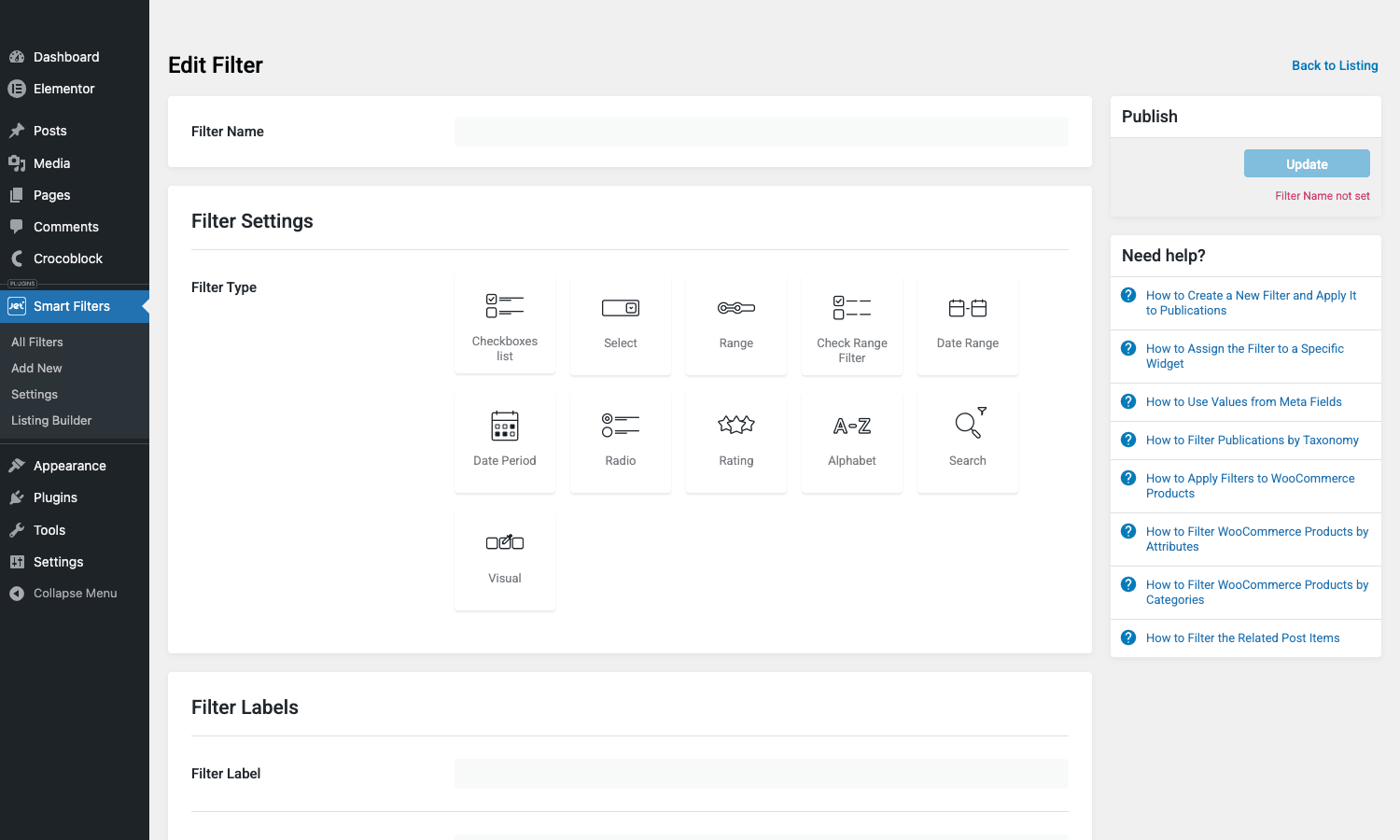The width and height of the screenshot is (1400, 840).
Task: Open Listing Builder submenu item
Action: [x=51, y=420]
